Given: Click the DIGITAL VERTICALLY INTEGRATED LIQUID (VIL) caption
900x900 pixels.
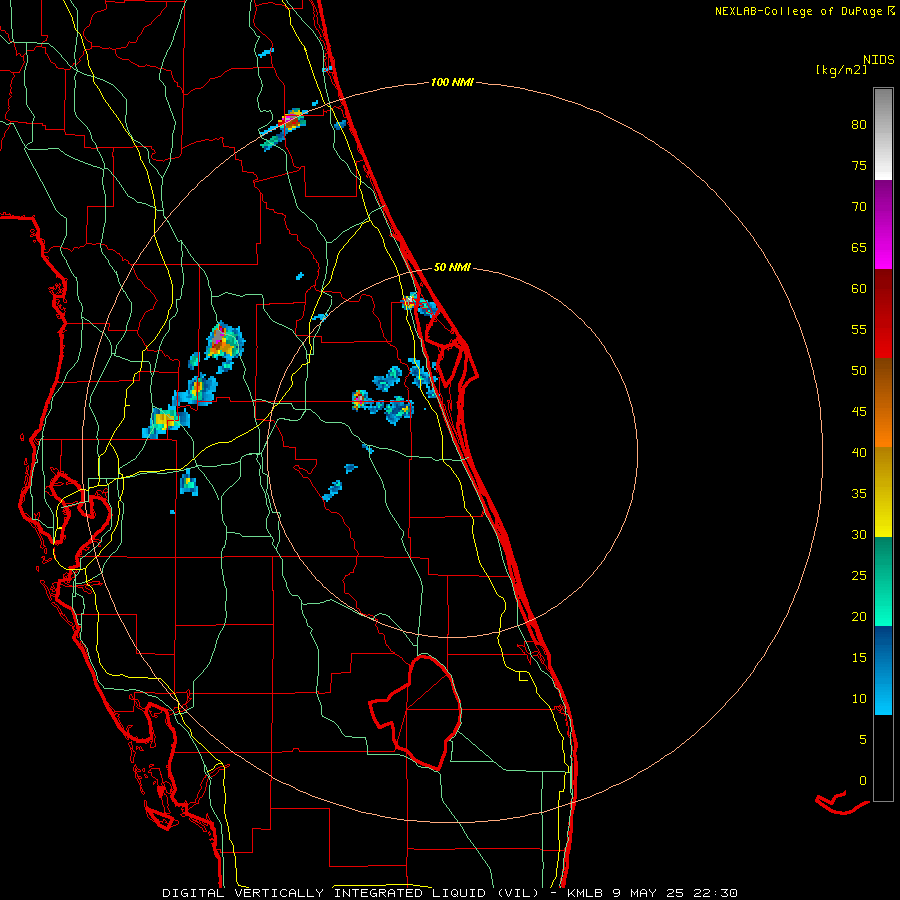Looking at the screenshot, I should 351,893.
